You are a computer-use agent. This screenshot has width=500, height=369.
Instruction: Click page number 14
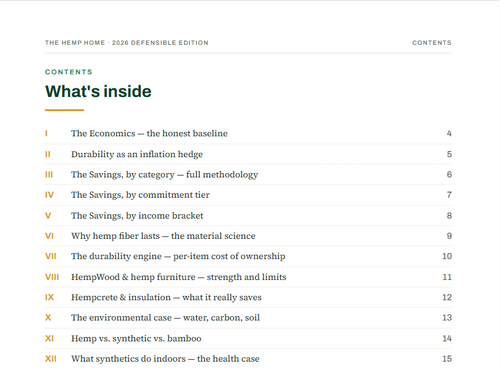tap(447, 339)
